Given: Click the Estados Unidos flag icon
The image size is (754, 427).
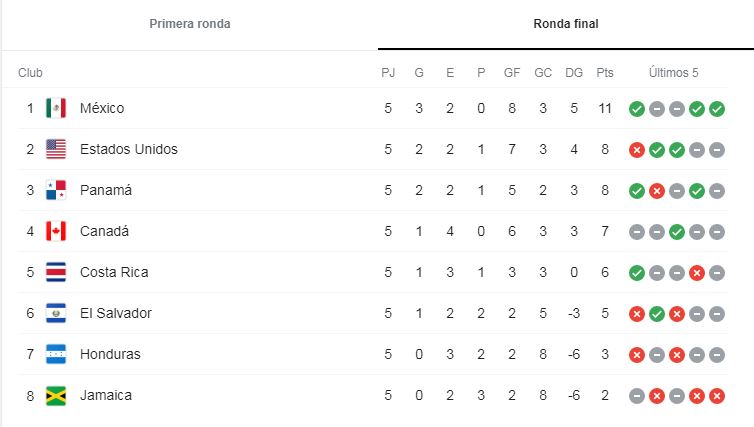Looking at the screenshot, I should click(x=56, y=149).
